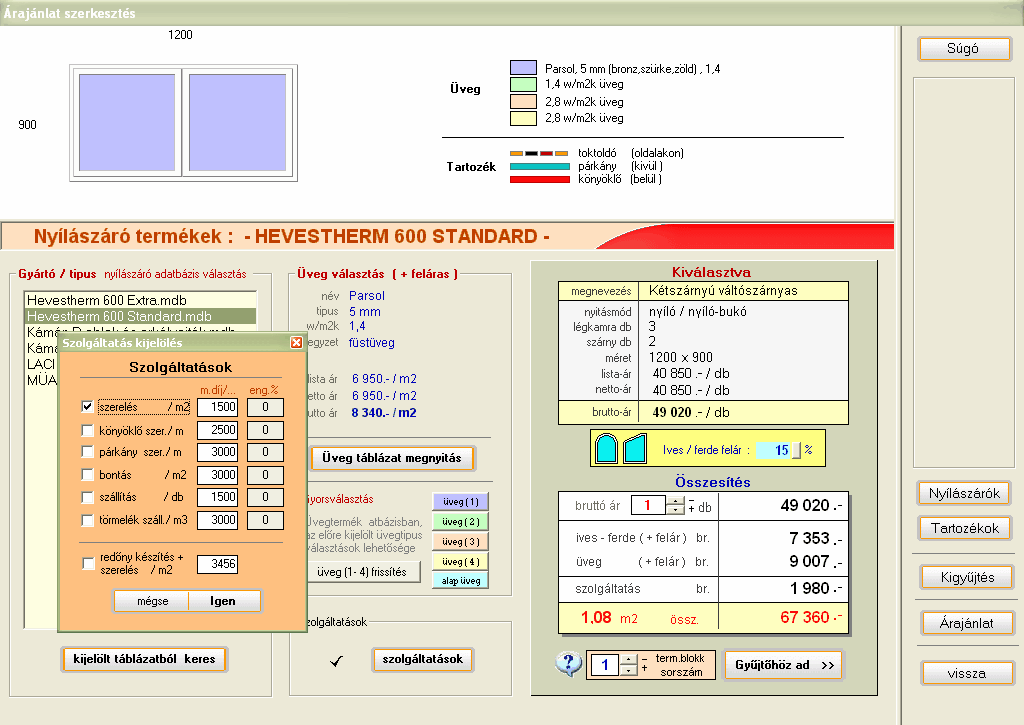Image resolution: width=1024 pixels, height=725 pixels.
Task: Open the Nyílászárók section
Action: 964,493
